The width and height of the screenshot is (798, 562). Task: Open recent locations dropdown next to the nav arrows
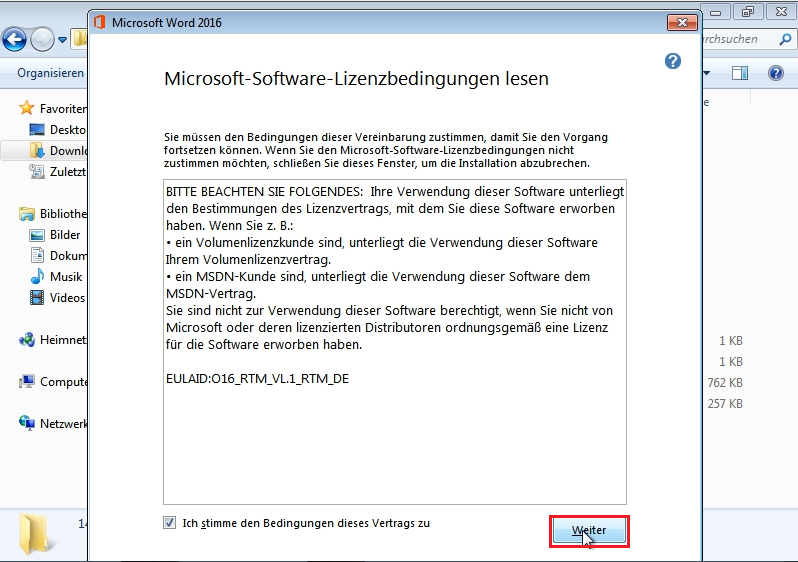[62, 40]
